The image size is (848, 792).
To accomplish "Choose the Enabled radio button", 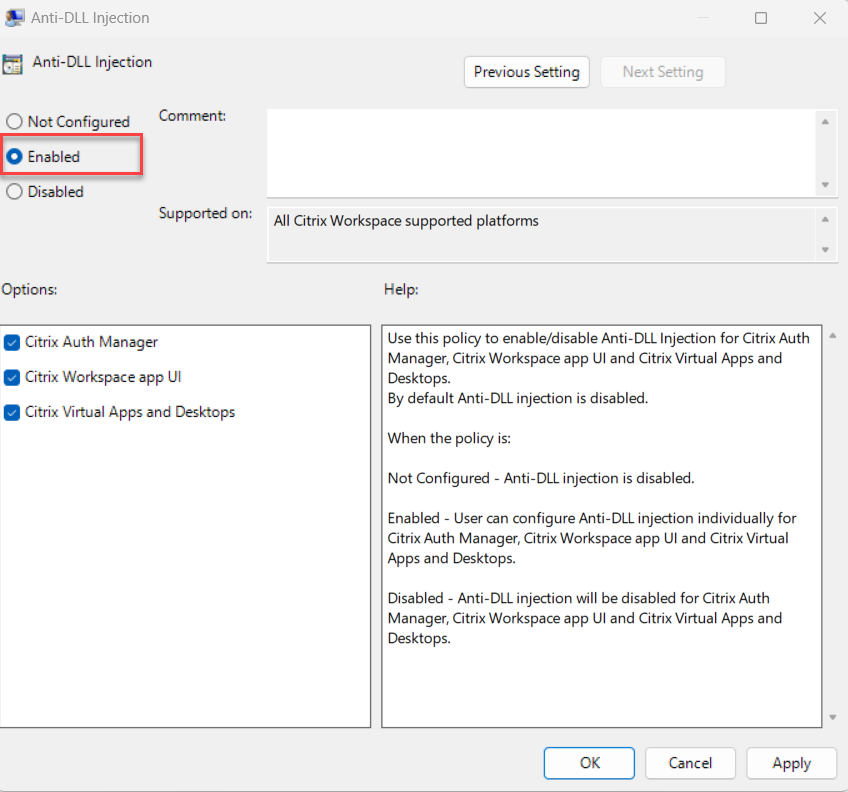I will pos(14,157).
